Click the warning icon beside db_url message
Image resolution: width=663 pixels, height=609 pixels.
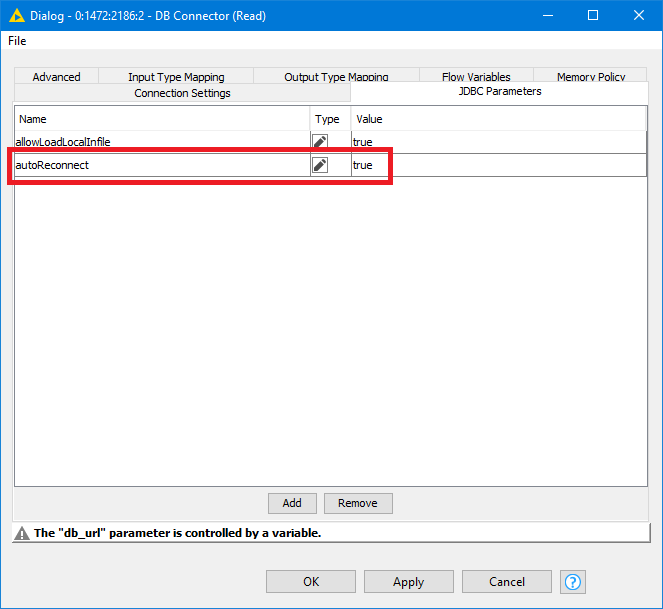coord(22,533)
